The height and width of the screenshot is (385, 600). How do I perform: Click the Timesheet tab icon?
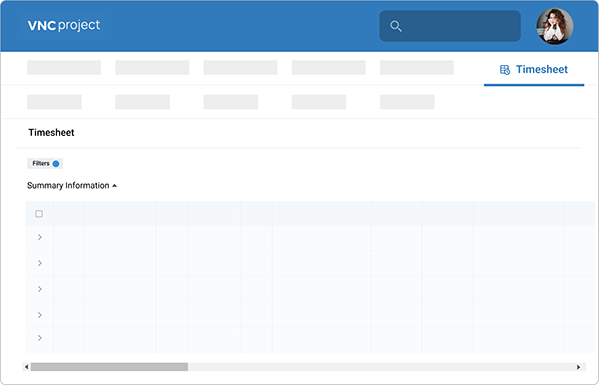point(505,70)
